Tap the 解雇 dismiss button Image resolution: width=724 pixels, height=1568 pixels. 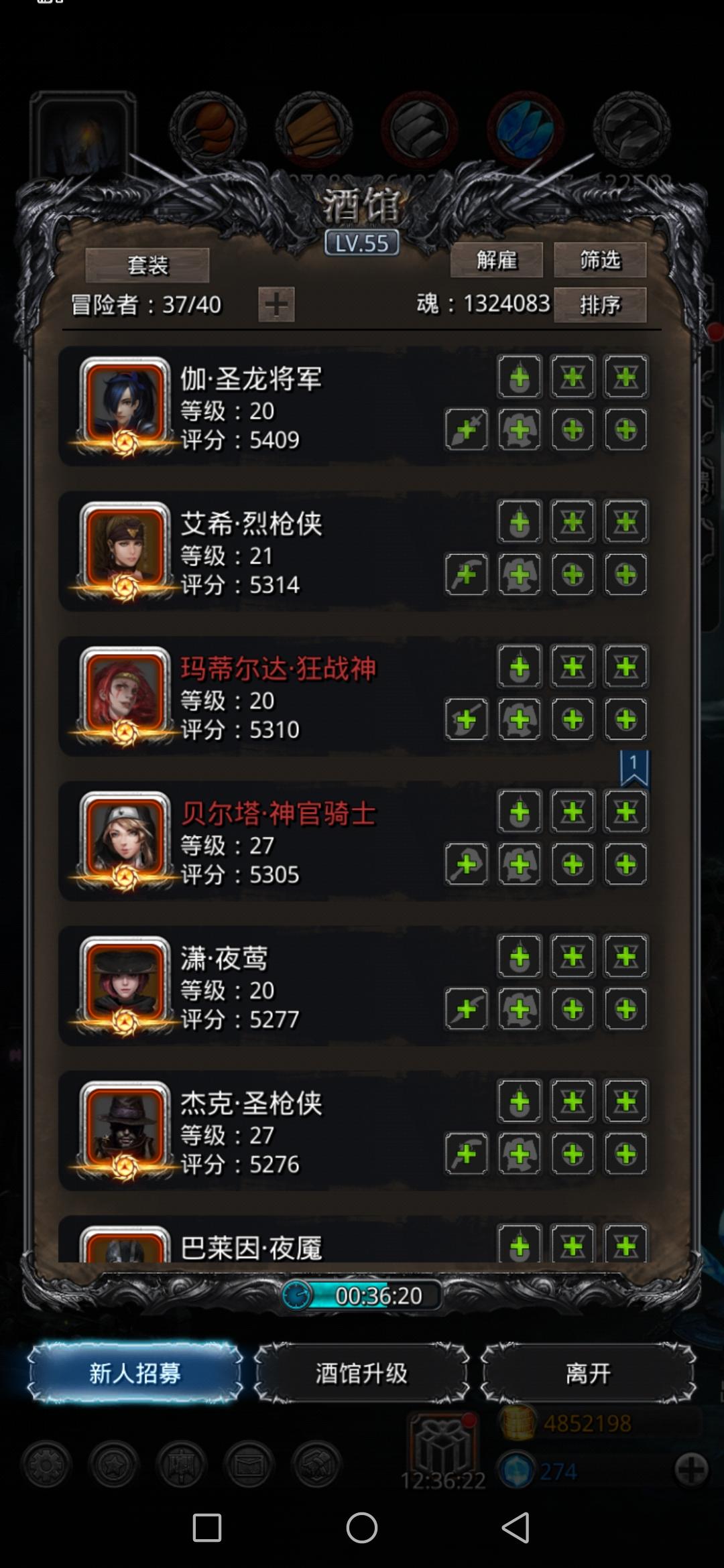pyautogui.click(x=497, y=260)
